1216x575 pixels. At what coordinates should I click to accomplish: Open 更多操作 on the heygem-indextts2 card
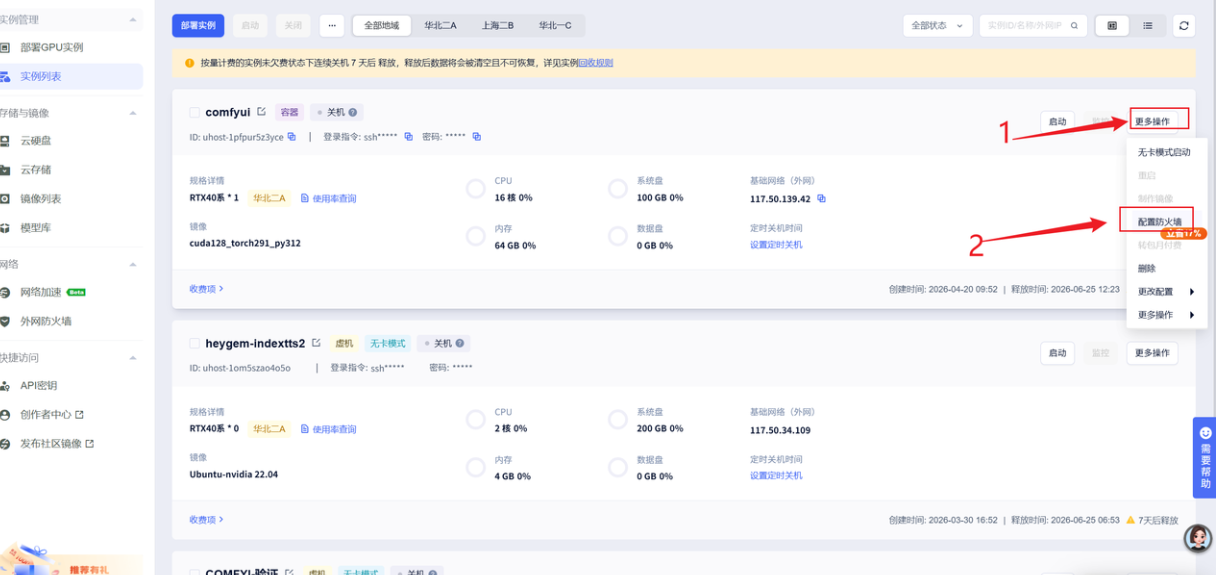coord(1152,353)
